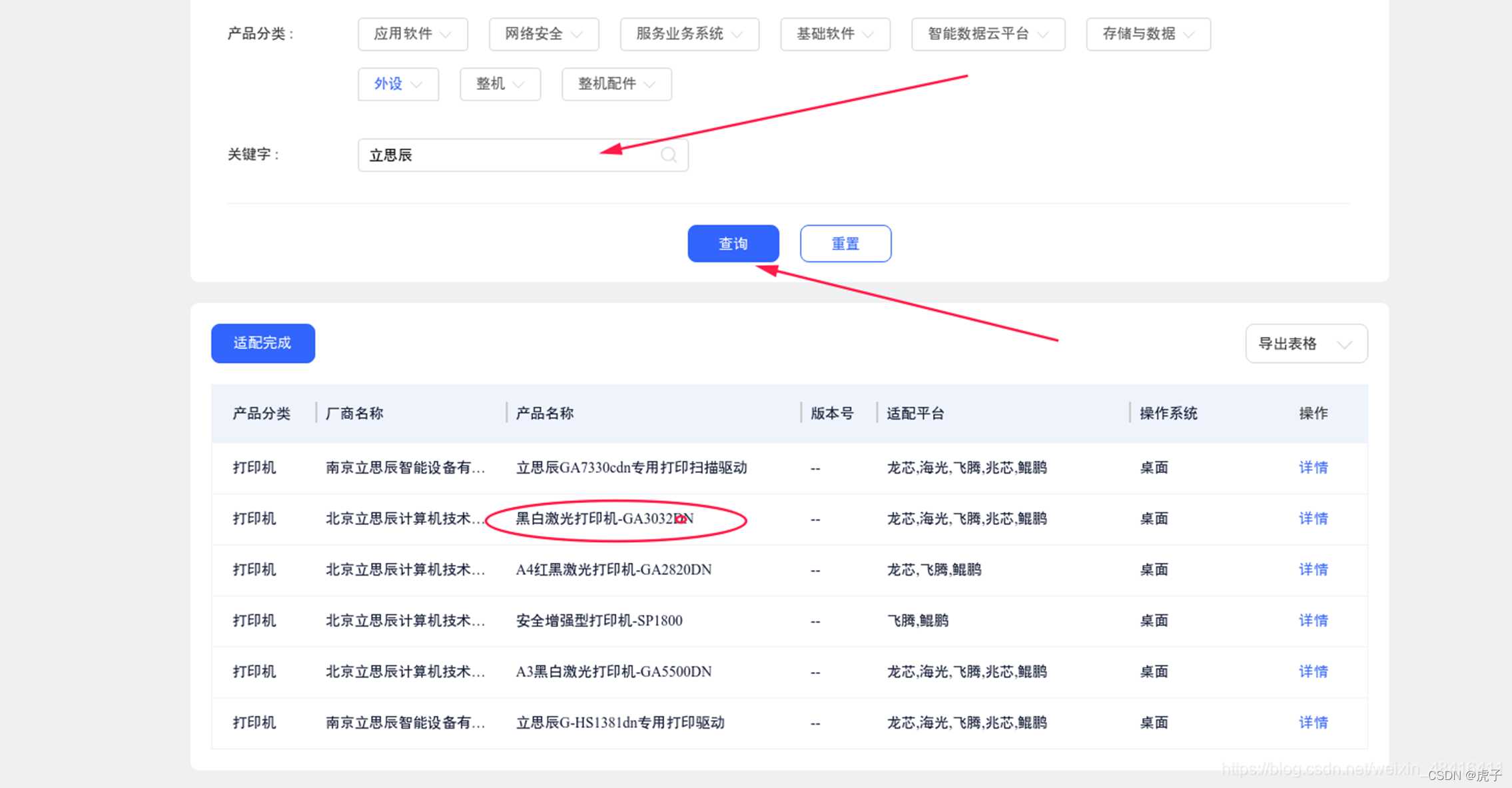
Task: Click the search magnifier icon in keyword field
Action: [x=668, y=155]
